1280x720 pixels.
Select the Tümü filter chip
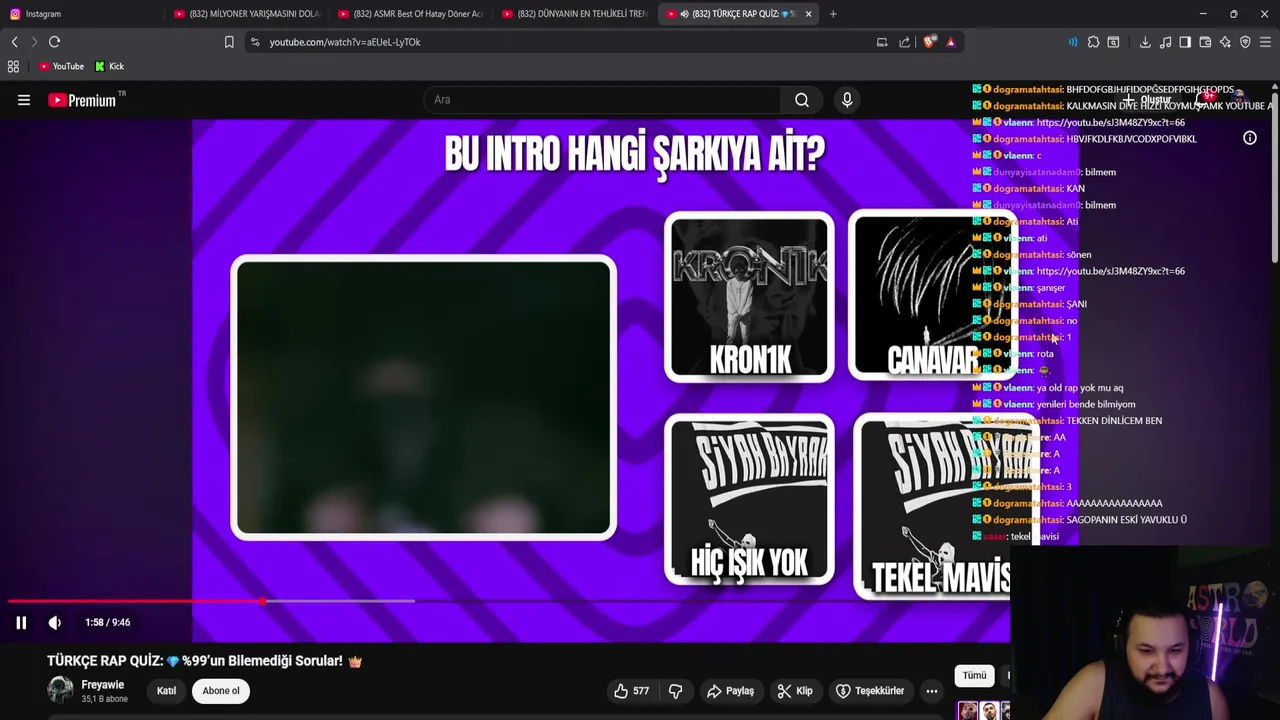click(974, 676)
